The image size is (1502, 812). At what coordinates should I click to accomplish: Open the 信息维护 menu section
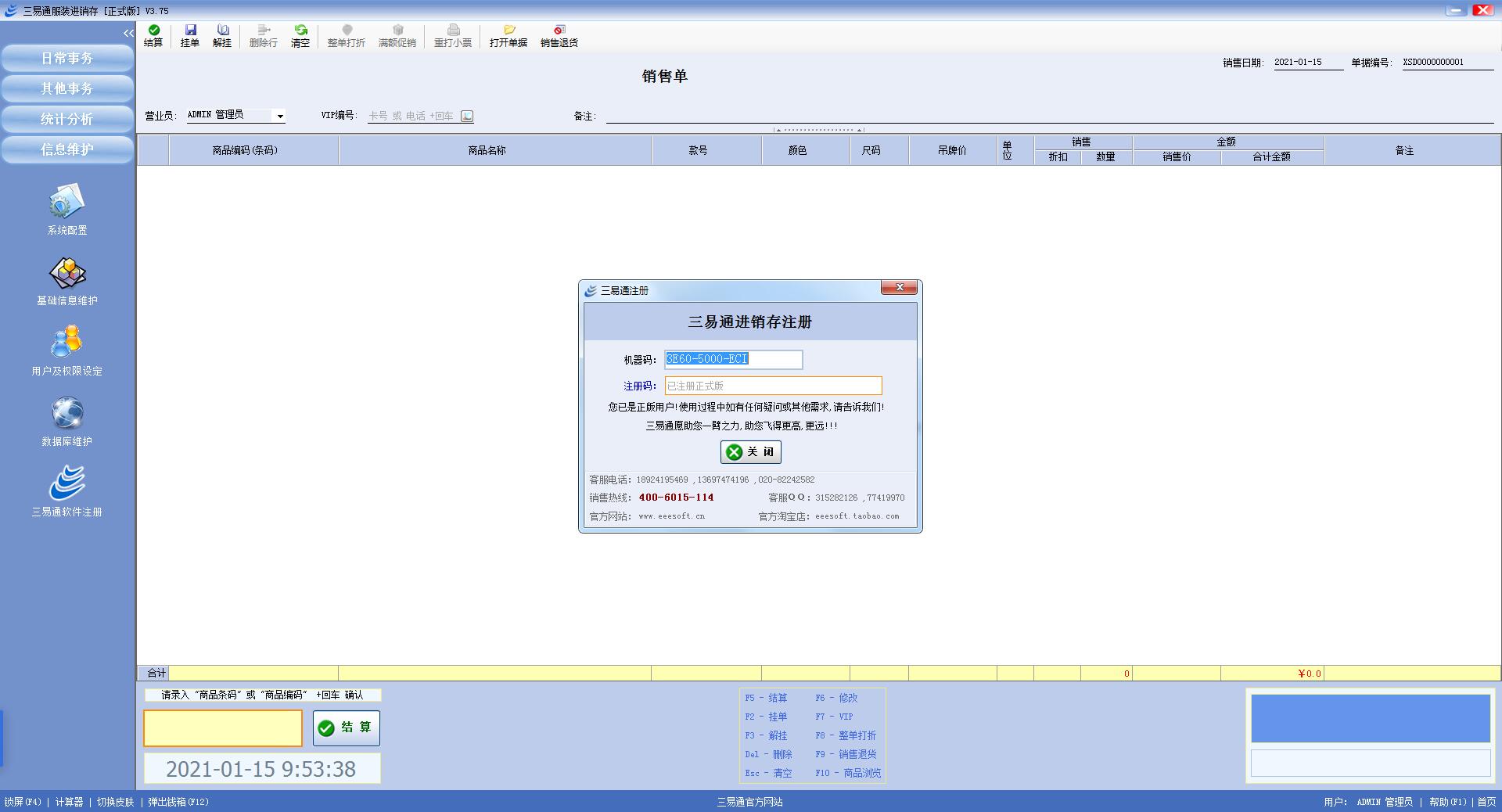tap(67, 149)
